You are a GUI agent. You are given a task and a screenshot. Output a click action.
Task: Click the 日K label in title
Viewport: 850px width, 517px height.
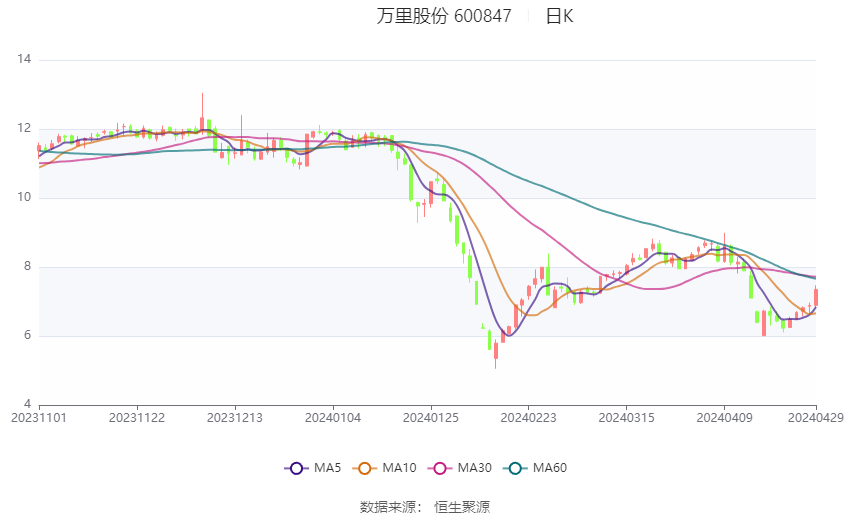(559, 16)
